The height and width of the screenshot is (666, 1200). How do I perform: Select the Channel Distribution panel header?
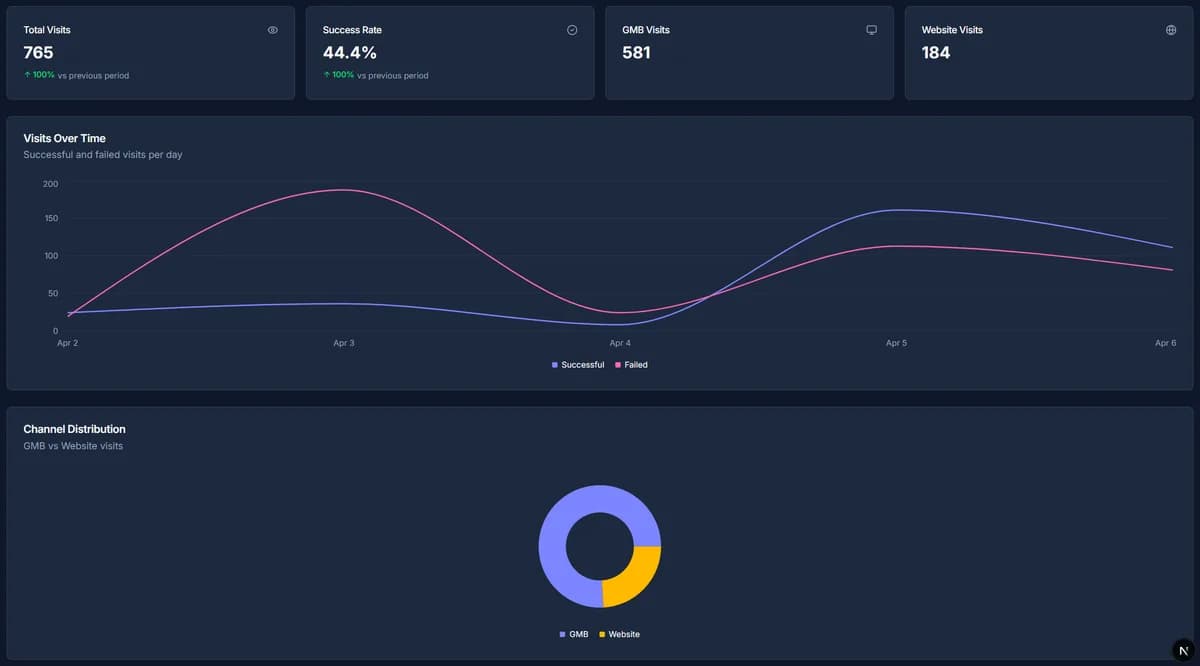pyautogui.click(x=73, y=429)
